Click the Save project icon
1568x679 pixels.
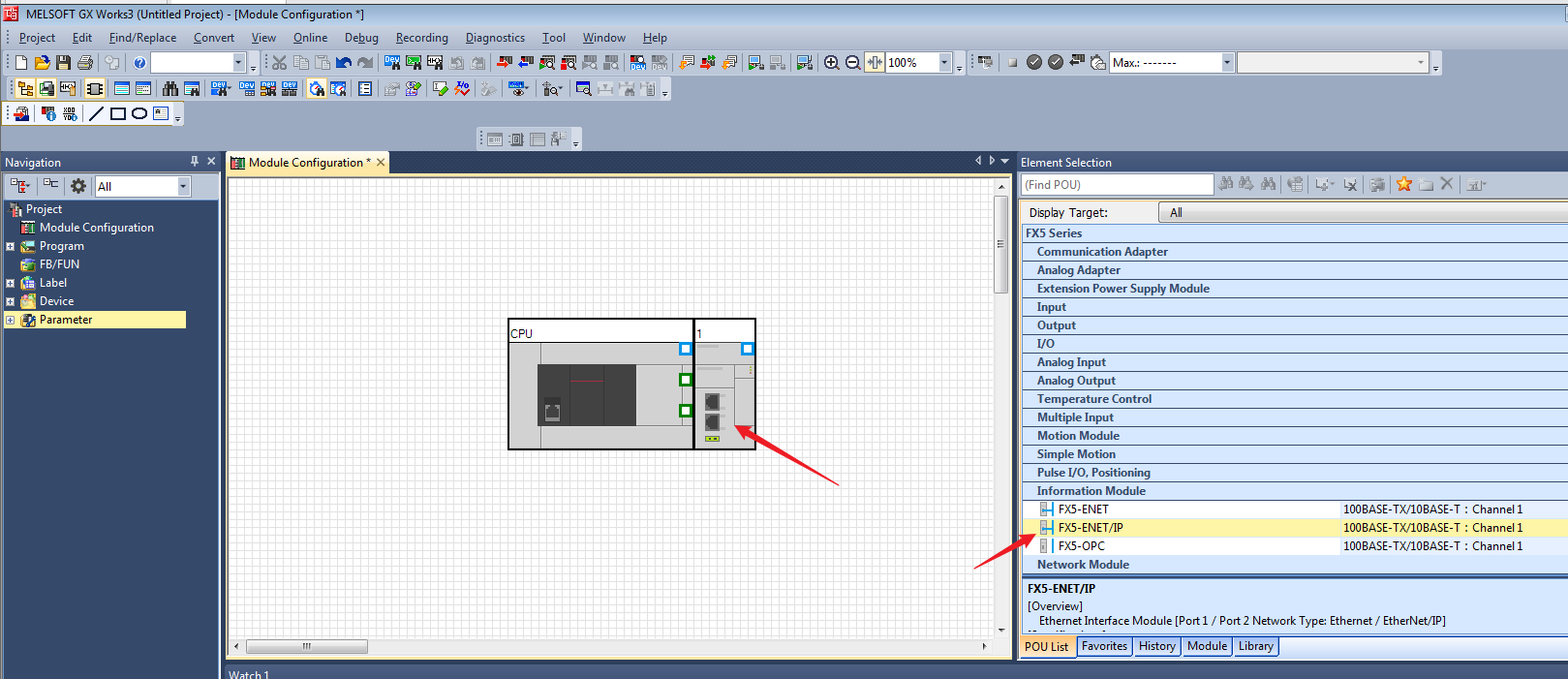63,62
